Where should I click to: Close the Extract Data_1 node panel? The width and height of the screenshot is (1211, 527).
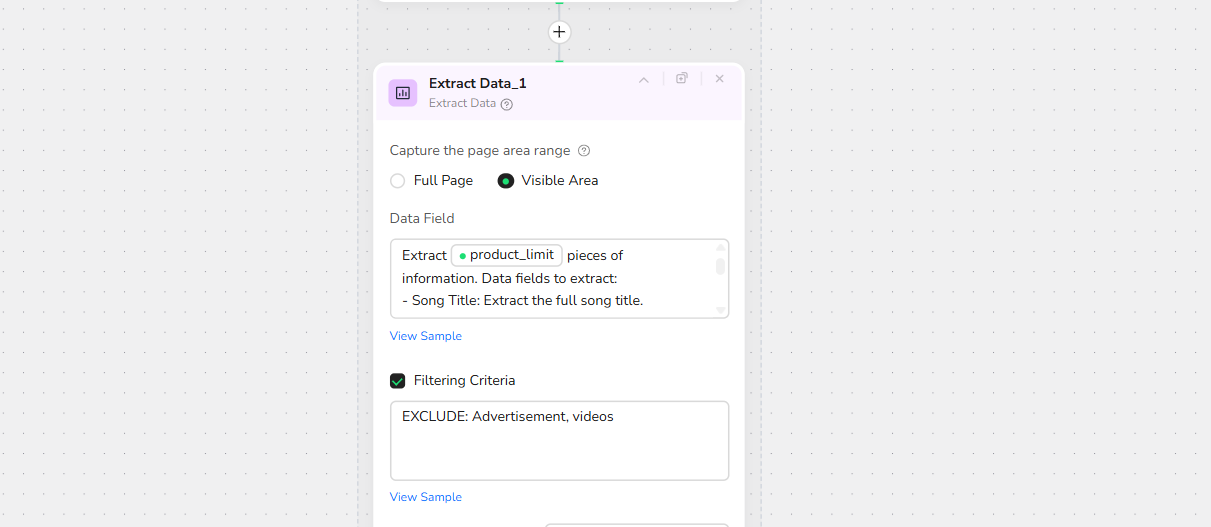coord(719,78)
